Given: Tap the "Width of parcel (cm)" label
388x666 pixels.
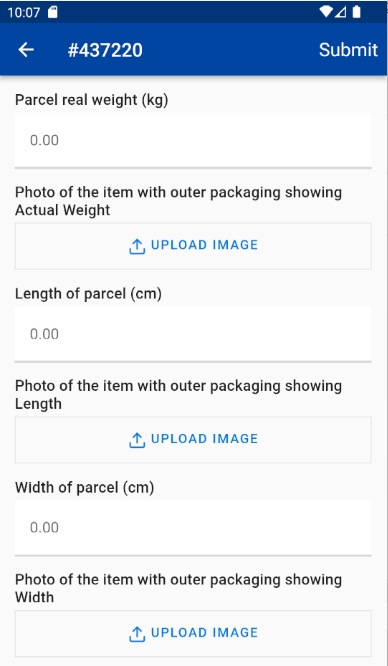Looking at the screenshot, I should click(85, 488).
